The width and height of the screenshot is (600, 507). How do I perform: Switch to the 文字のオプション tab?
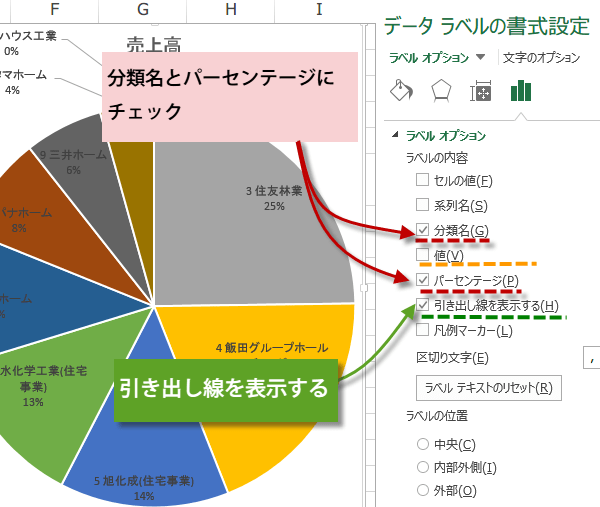point(540,57)
